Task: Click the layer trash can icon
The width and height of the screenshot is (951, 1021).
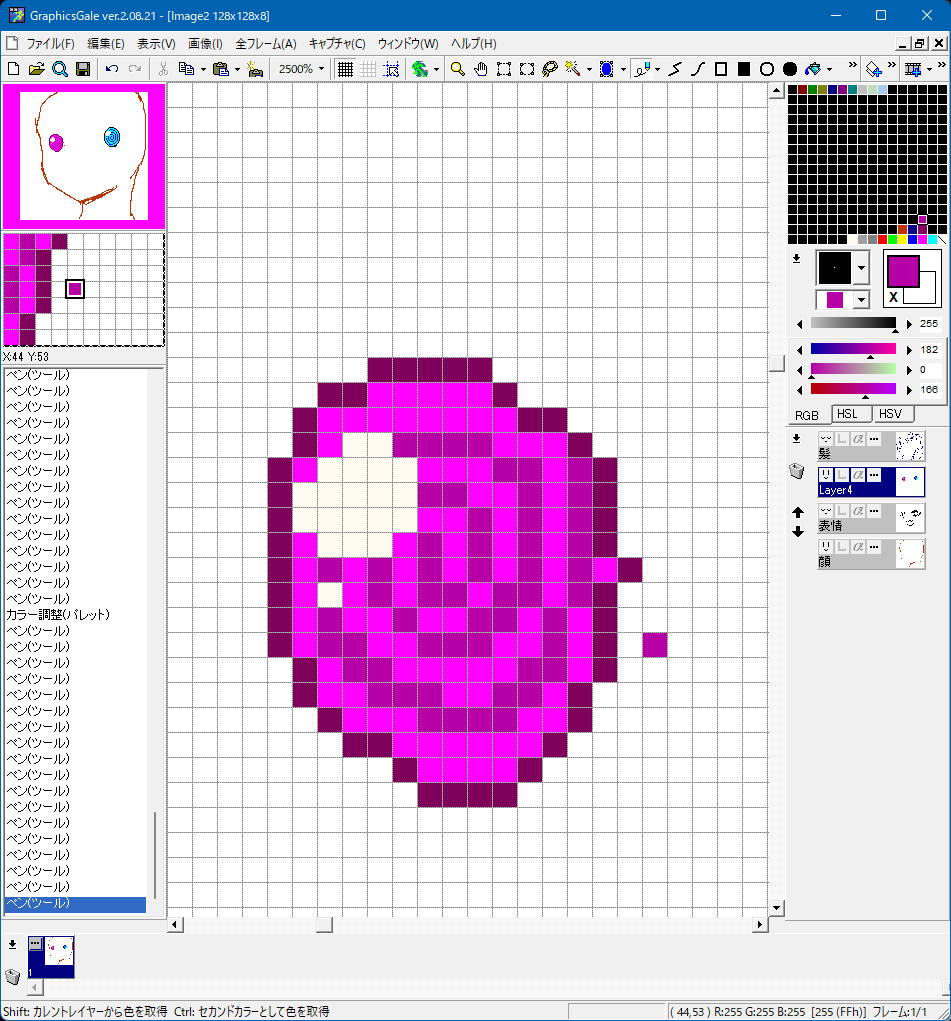Action: (x=797, y=472)
